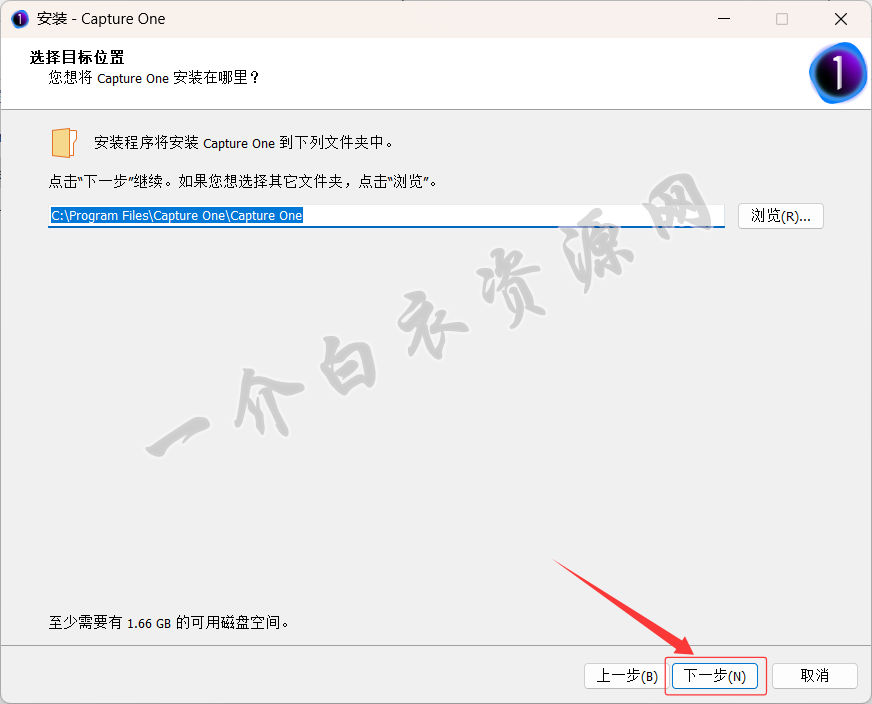Click the text 您想将 Capture One 安装在哪里？
Image resolution: width=872 pixels, height=704 pixels.
pos(154,78)
